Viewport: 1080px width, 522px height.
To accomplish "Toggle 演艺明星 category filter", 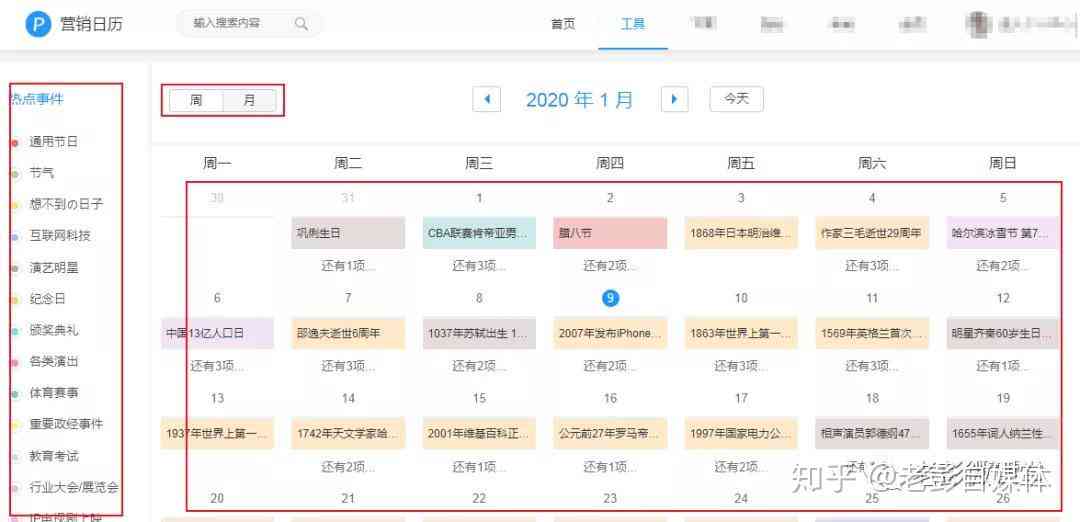I will pyautogui.click(x=53, y=267).
